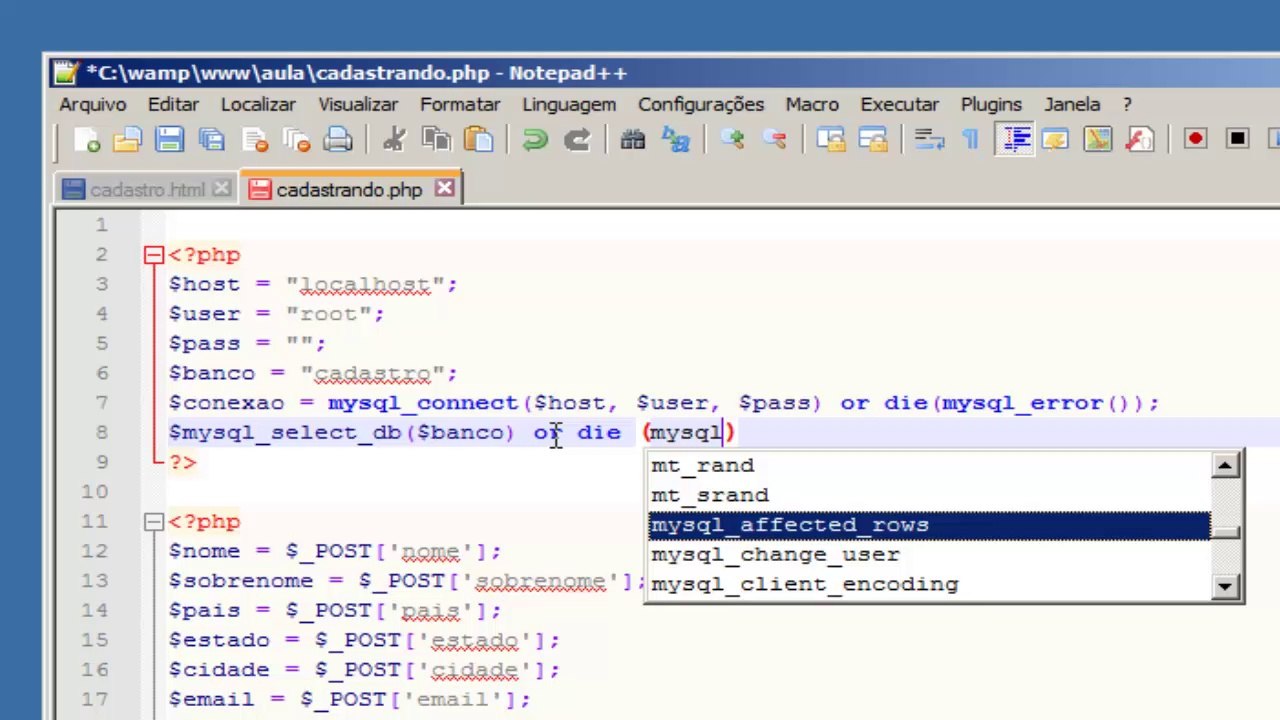Select mysql_affected_rows in the autocomplete list
Viewport: 1280px width, 720px height.
coord(929,525)
